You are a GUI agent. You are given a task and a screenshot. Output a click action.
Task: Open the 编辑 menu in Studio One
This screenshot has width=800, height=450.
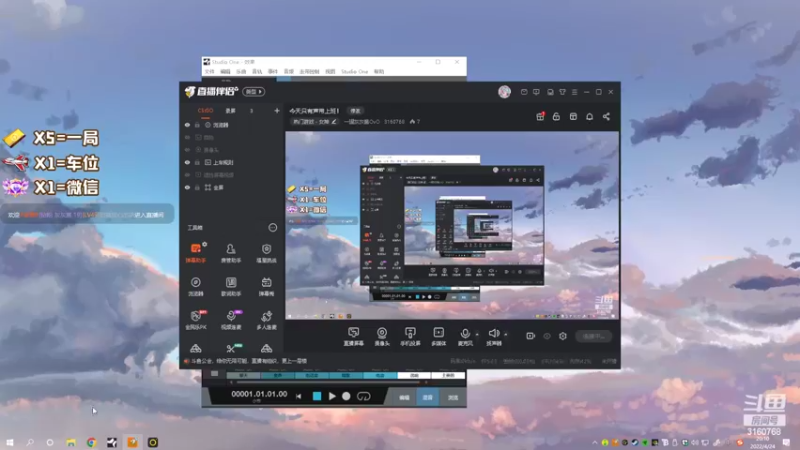click(225, 72)
